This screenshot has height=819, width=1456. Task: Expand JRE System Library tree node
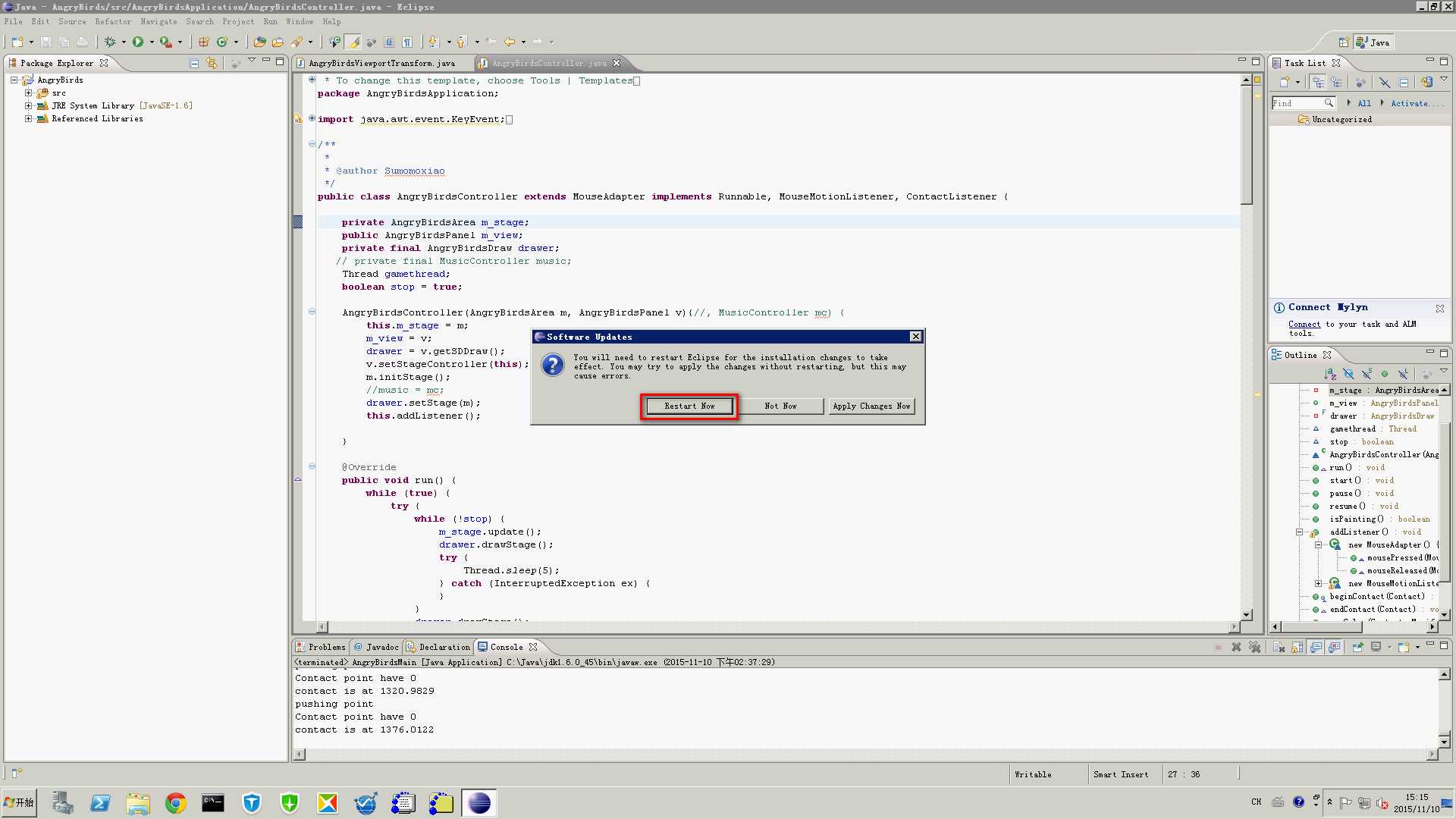[29, 105]
